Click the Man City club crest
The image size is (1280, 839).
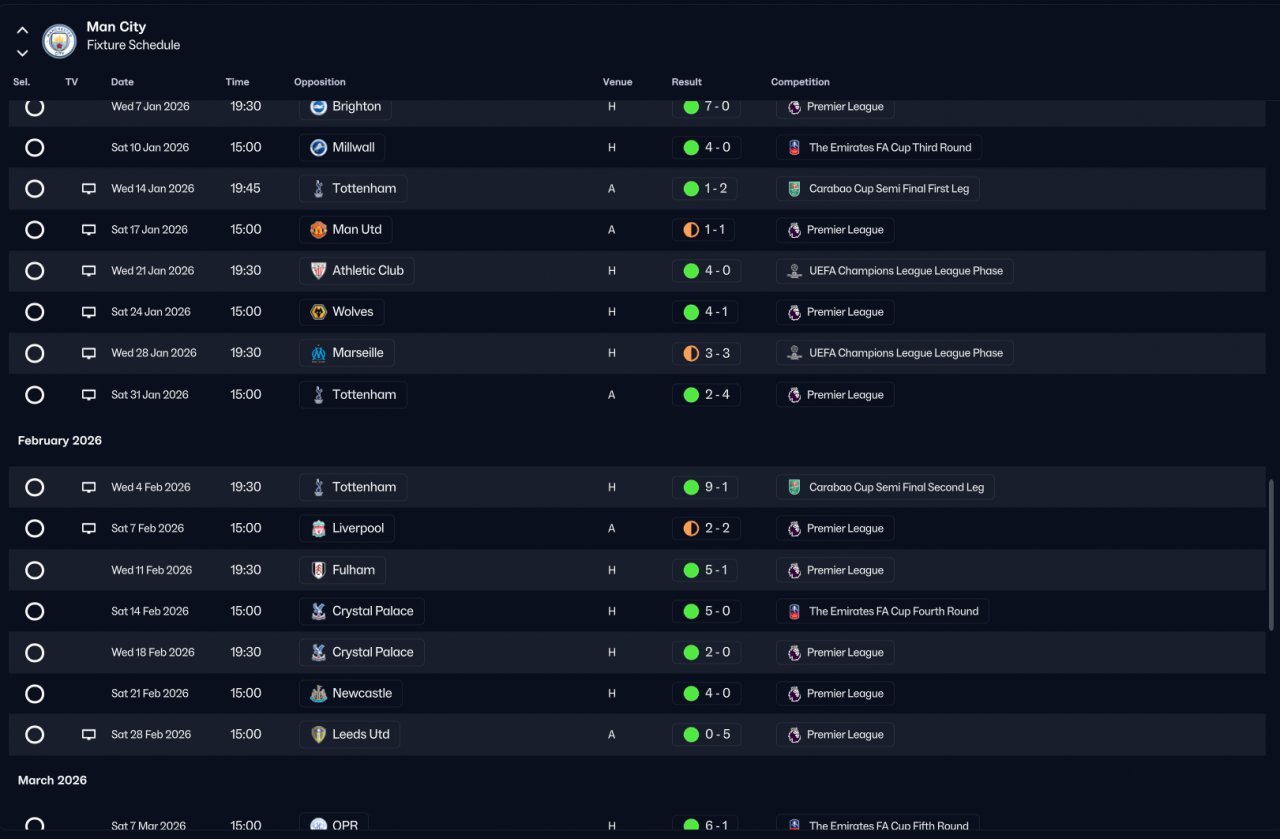click(59, 41)
